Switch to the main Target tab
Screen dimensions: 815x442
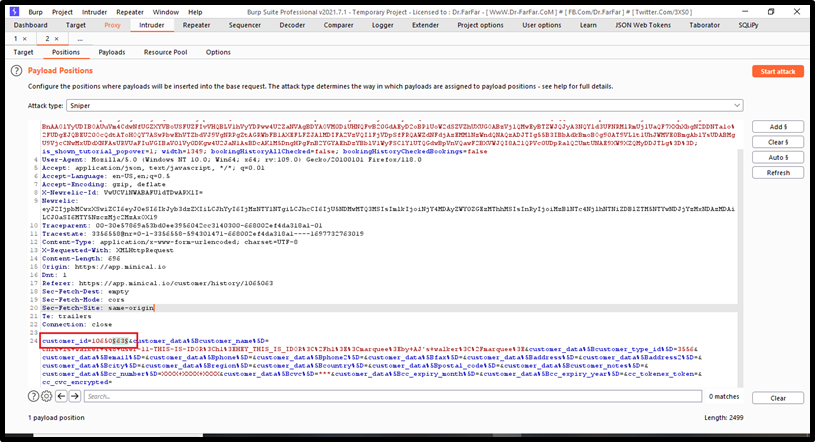pyautogui.click(x=76, y=25)
